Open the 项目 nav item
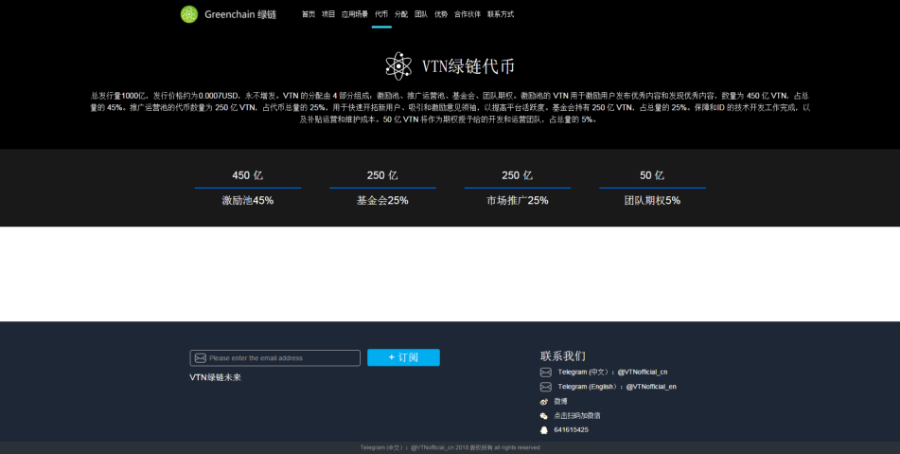This screenshot has height=454, width=900. pos(328,14)
